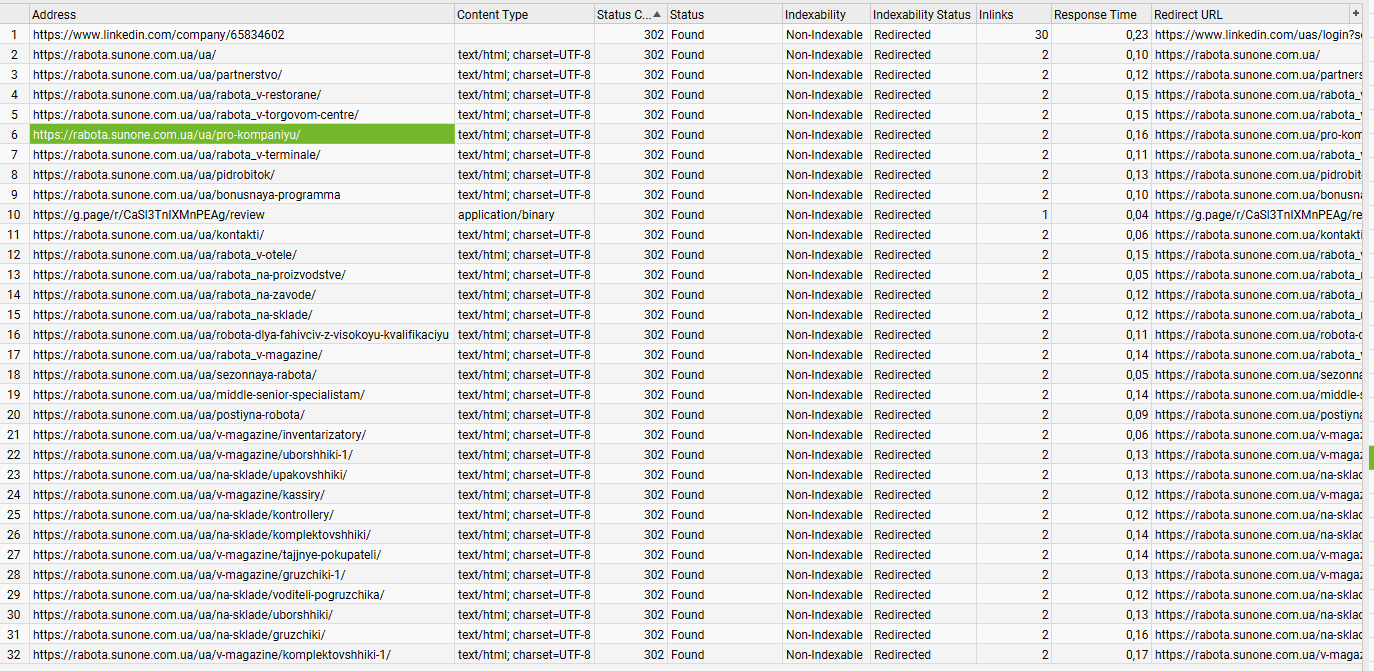Viewport: 1374px width, 671px height.
Task: Select the /ua/v-magazine/komplektovshhiki-1/ address
Action: (211, 655)
